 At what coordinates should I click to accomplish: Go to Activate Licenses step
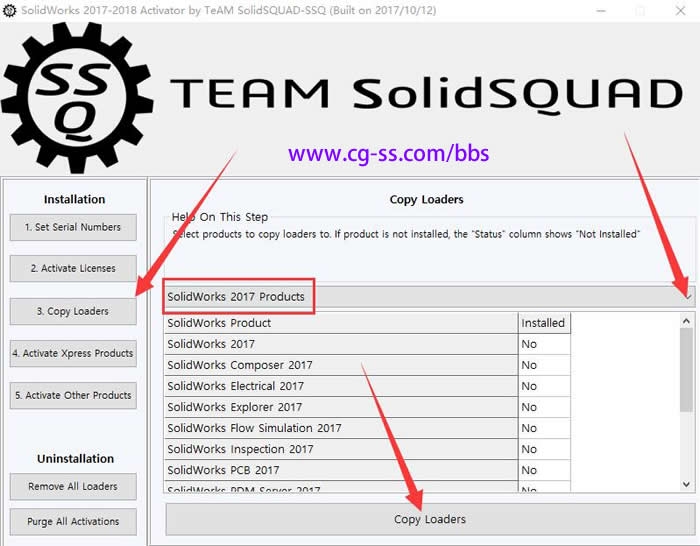coord(73,268)
